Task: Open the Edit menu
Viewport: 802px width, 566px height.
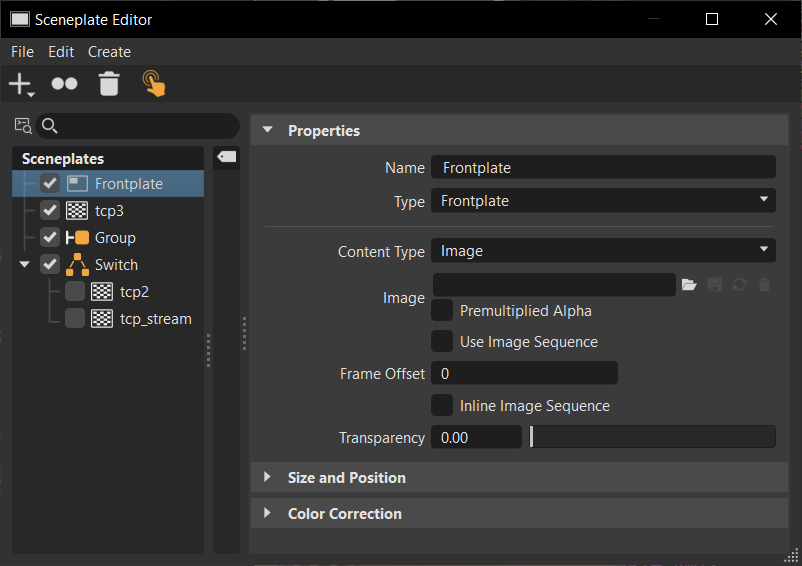Action: (x=61, y=52)
